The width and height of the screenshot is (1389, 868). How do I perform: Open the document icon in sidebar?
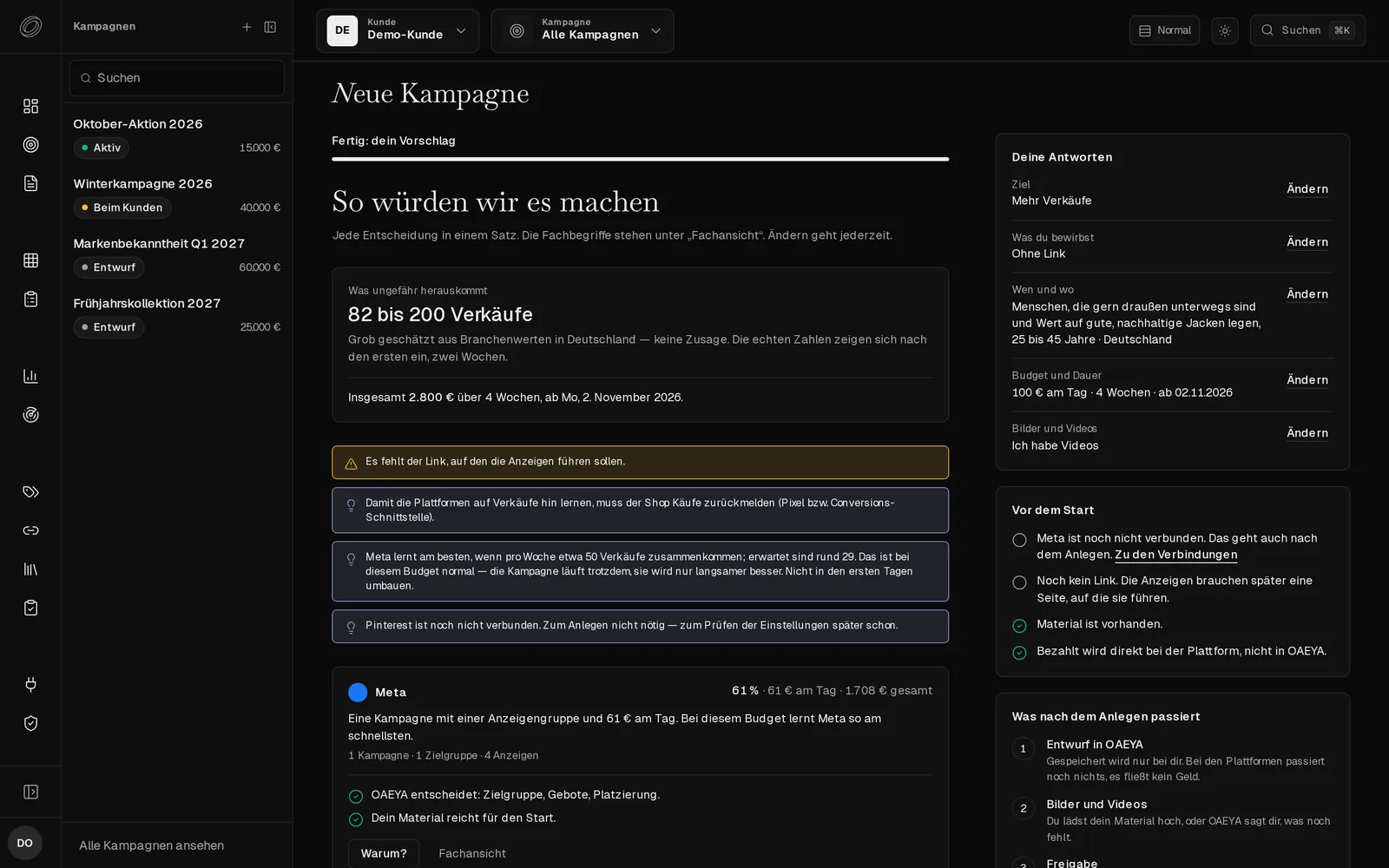pyautogui.click(x=30, y=183)
